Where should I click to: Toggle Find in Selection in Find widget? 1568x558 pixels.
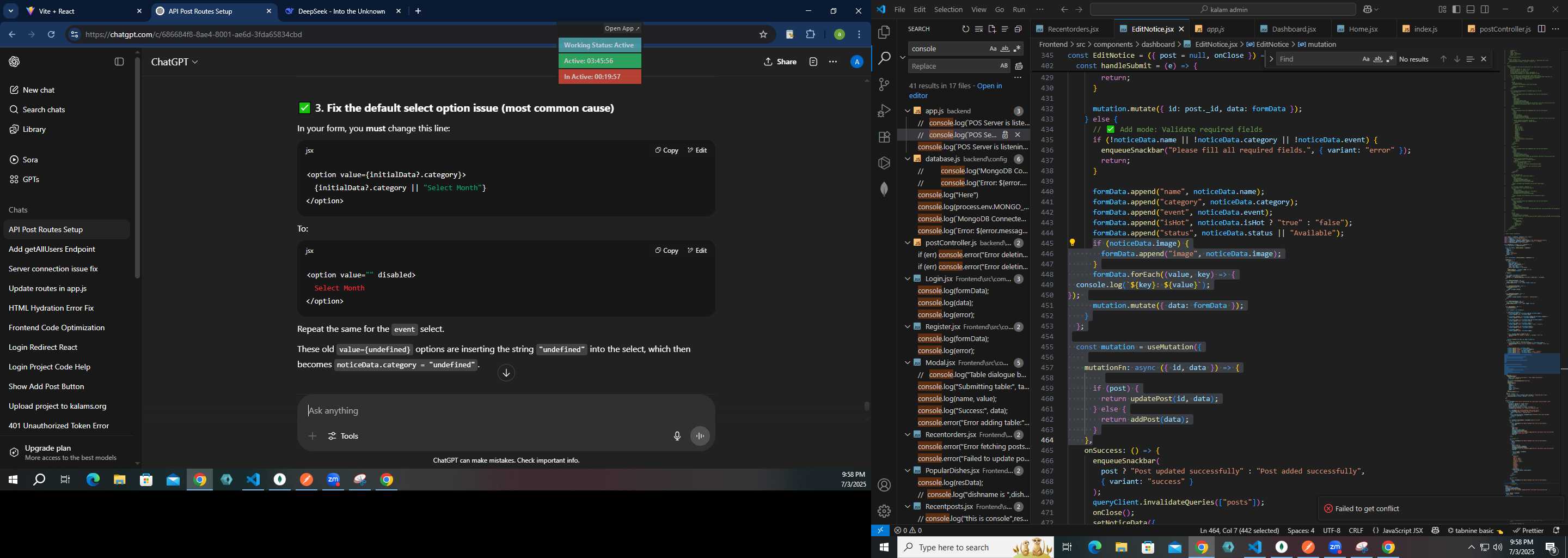pyautogui.click(x=1470, y=59)
